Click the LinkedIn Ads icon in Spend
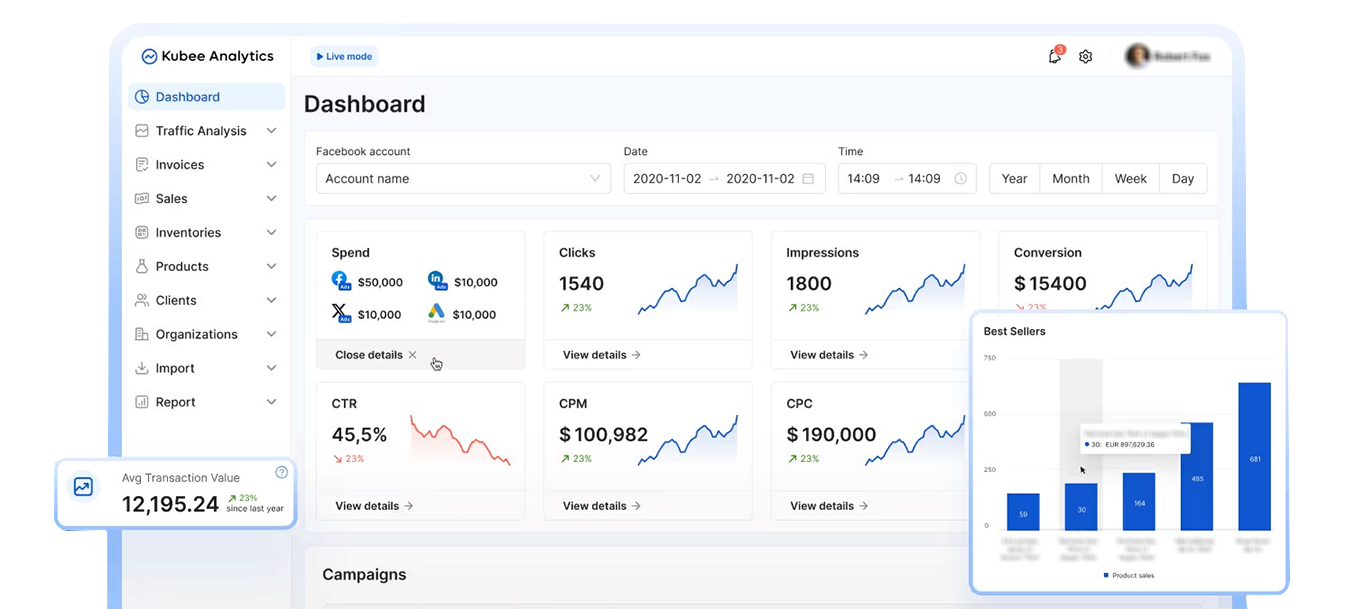The width and height of the screenshot is (1354, 609). tap(437, 281)
